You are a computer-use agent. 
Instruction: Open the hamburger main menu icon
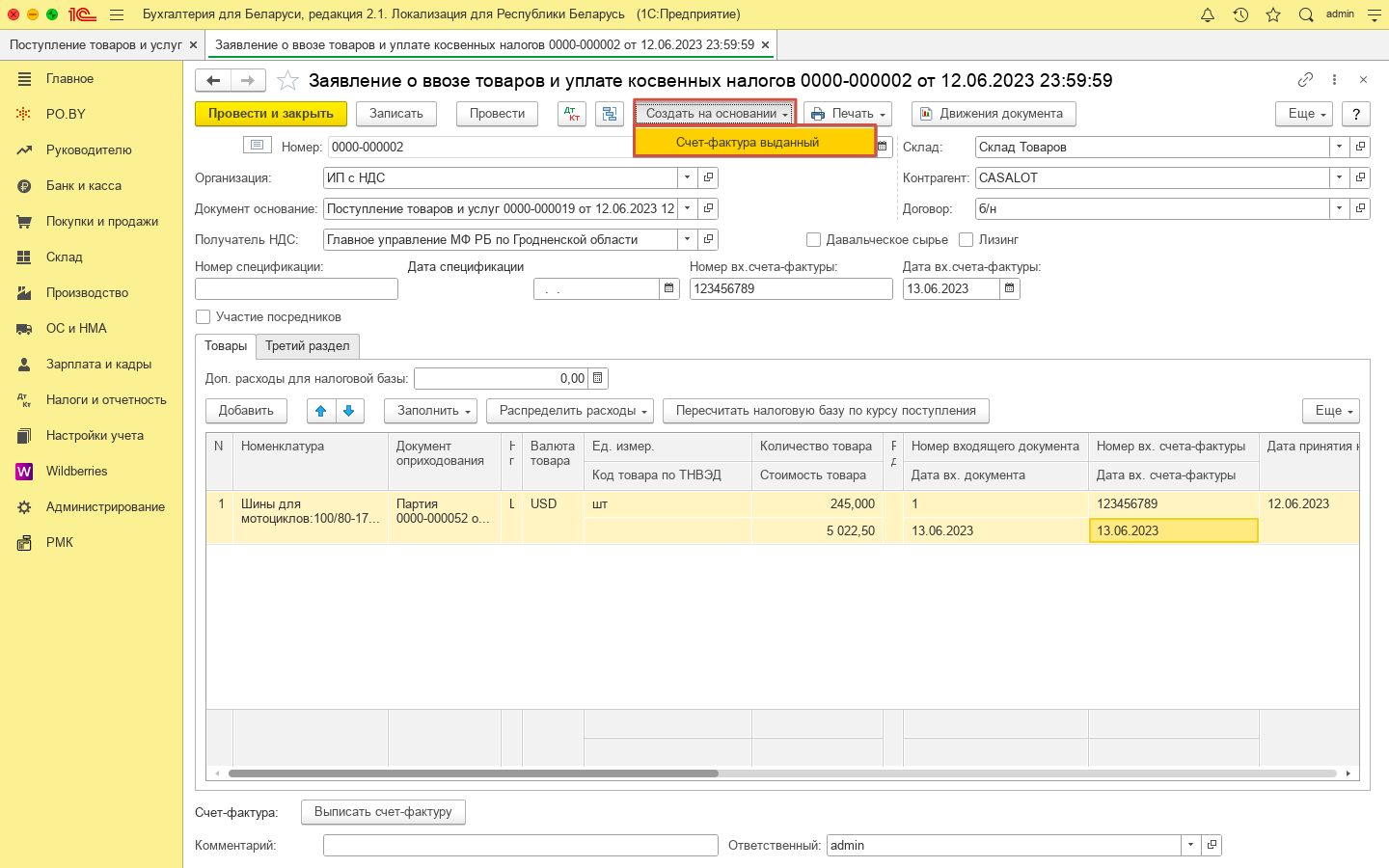[x=117, y=14]
